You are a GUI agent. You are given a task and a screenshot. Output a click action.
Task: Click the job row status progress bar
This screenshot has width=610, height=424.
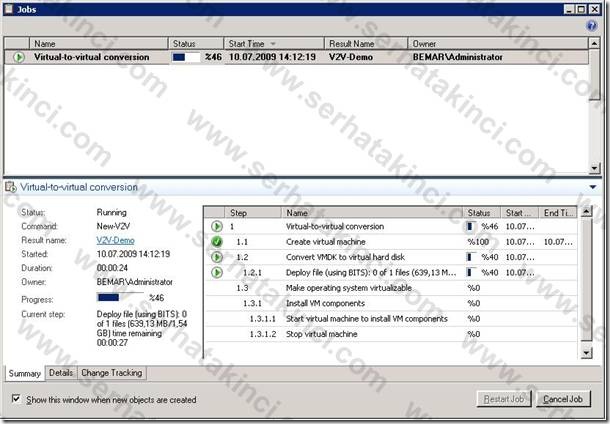[x=186, y=57]
